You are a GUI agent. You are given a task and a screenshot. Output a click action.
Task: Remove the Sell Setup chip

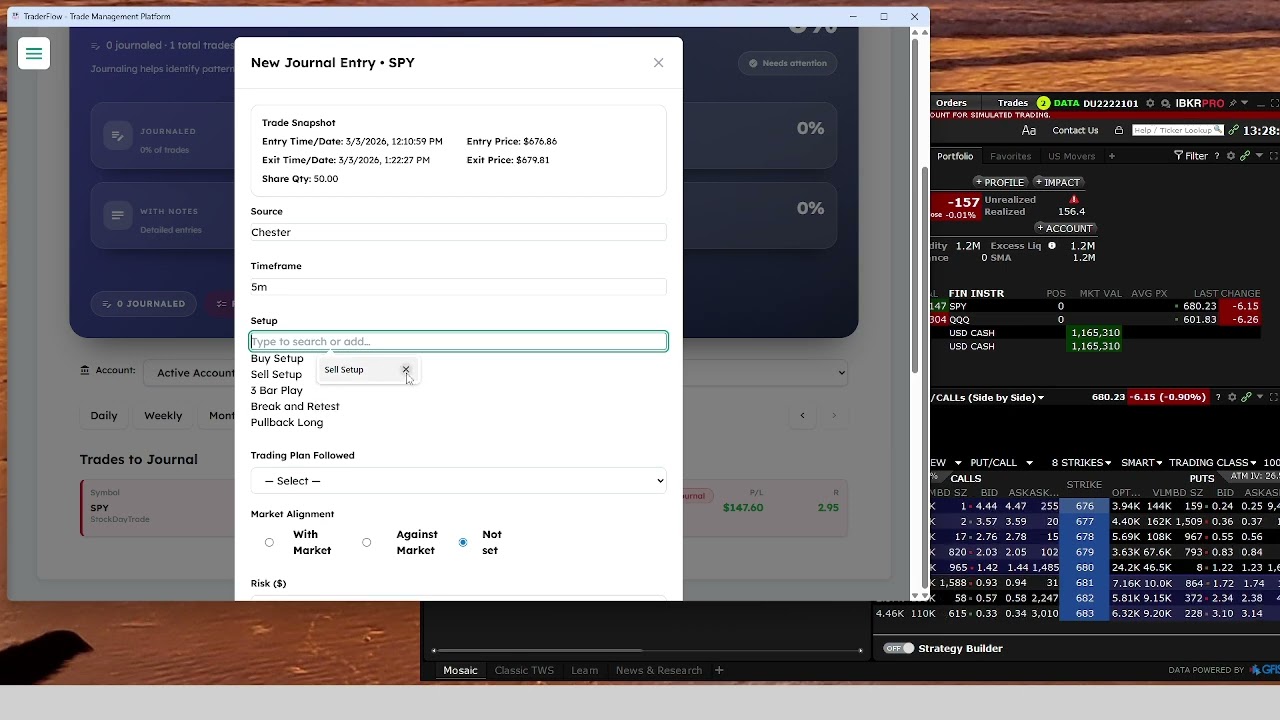tap(406, 370)
